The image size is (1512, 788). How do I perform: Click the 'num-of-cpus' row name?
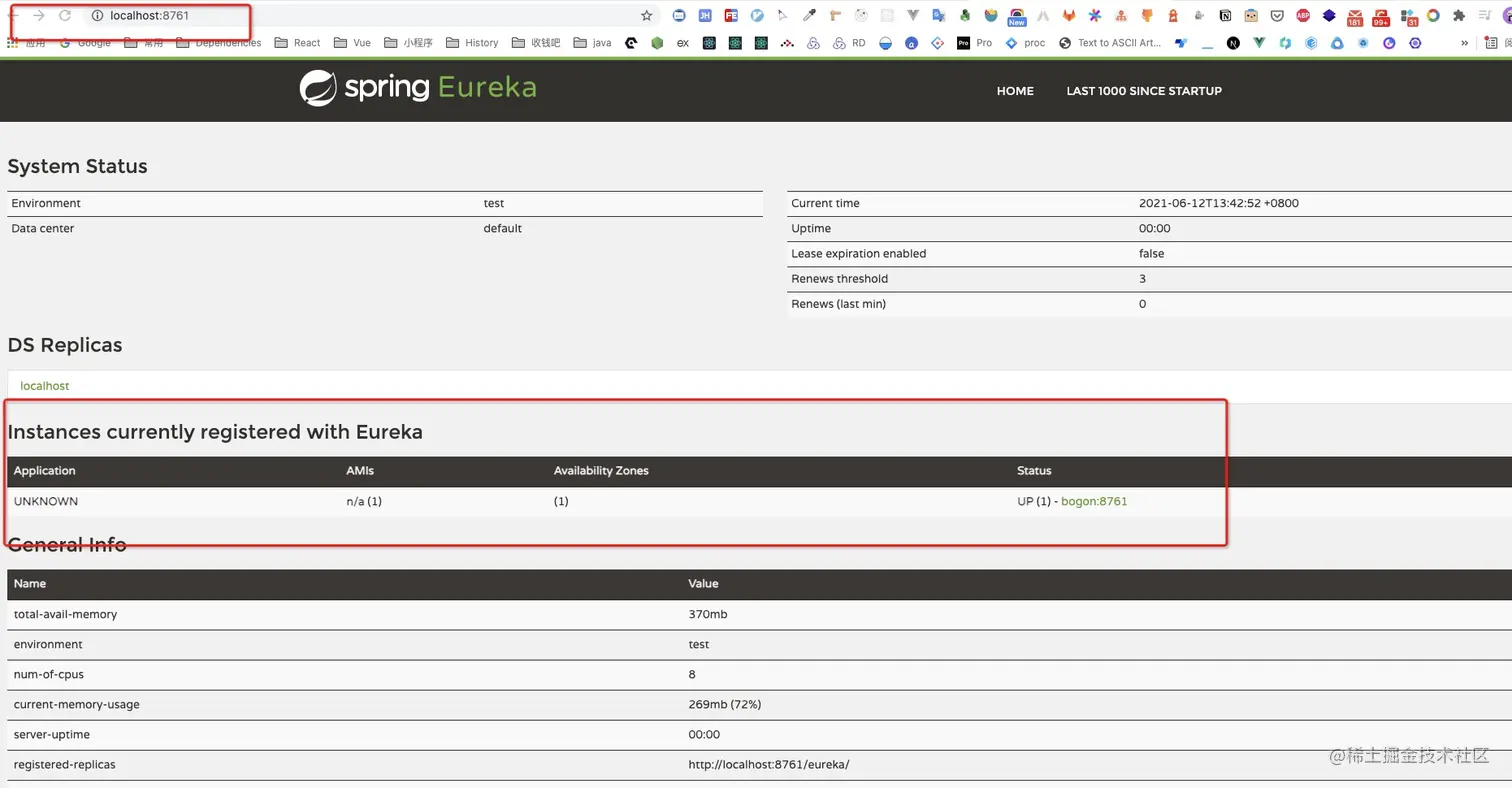(49, 675)
